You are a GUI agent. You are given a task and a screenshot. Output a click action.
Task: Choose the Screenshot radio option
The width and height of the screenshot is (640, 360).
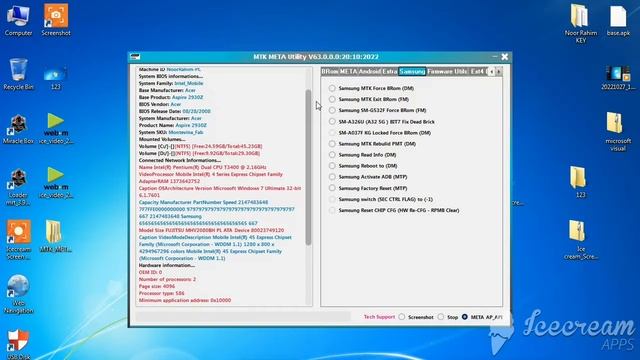point(402,317)
